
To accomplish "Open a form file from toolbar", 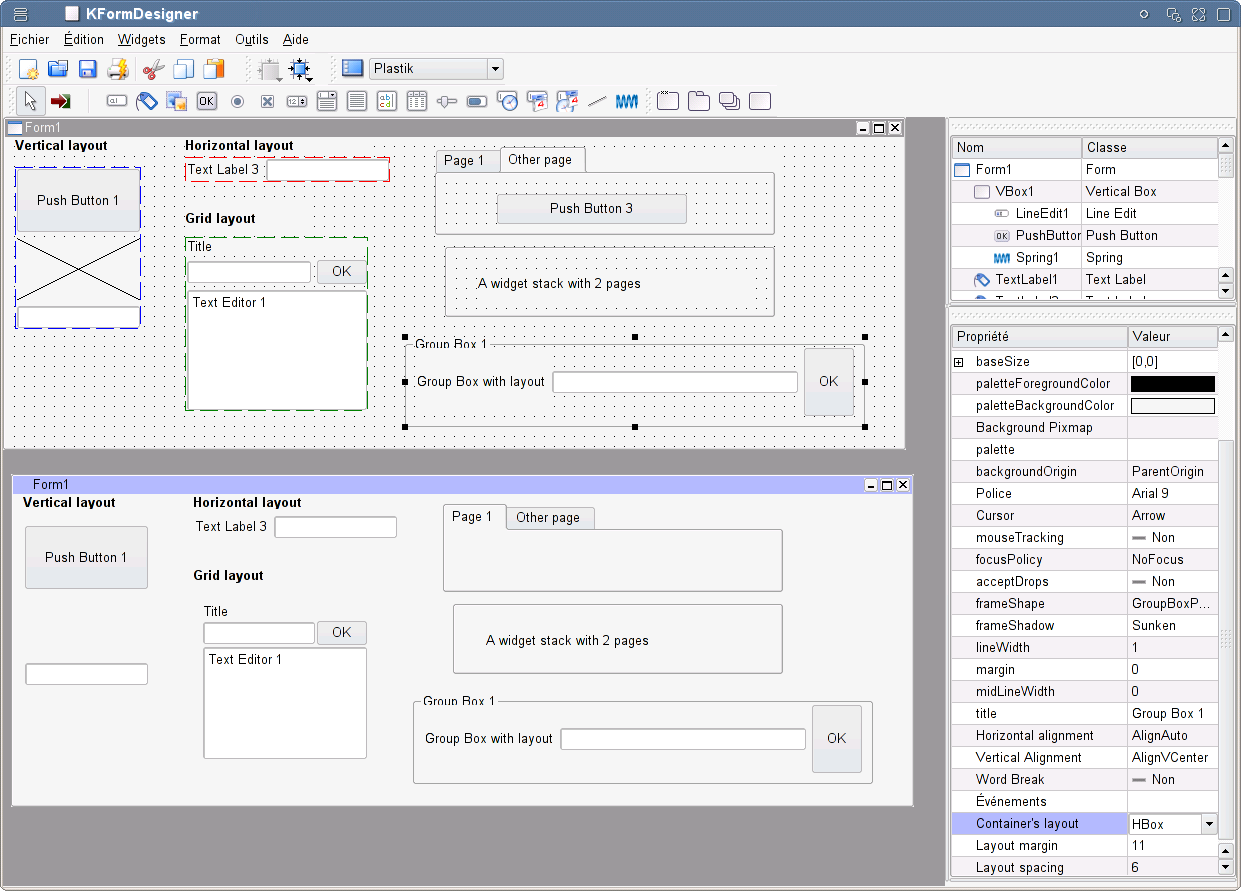I will pos(58,69).
